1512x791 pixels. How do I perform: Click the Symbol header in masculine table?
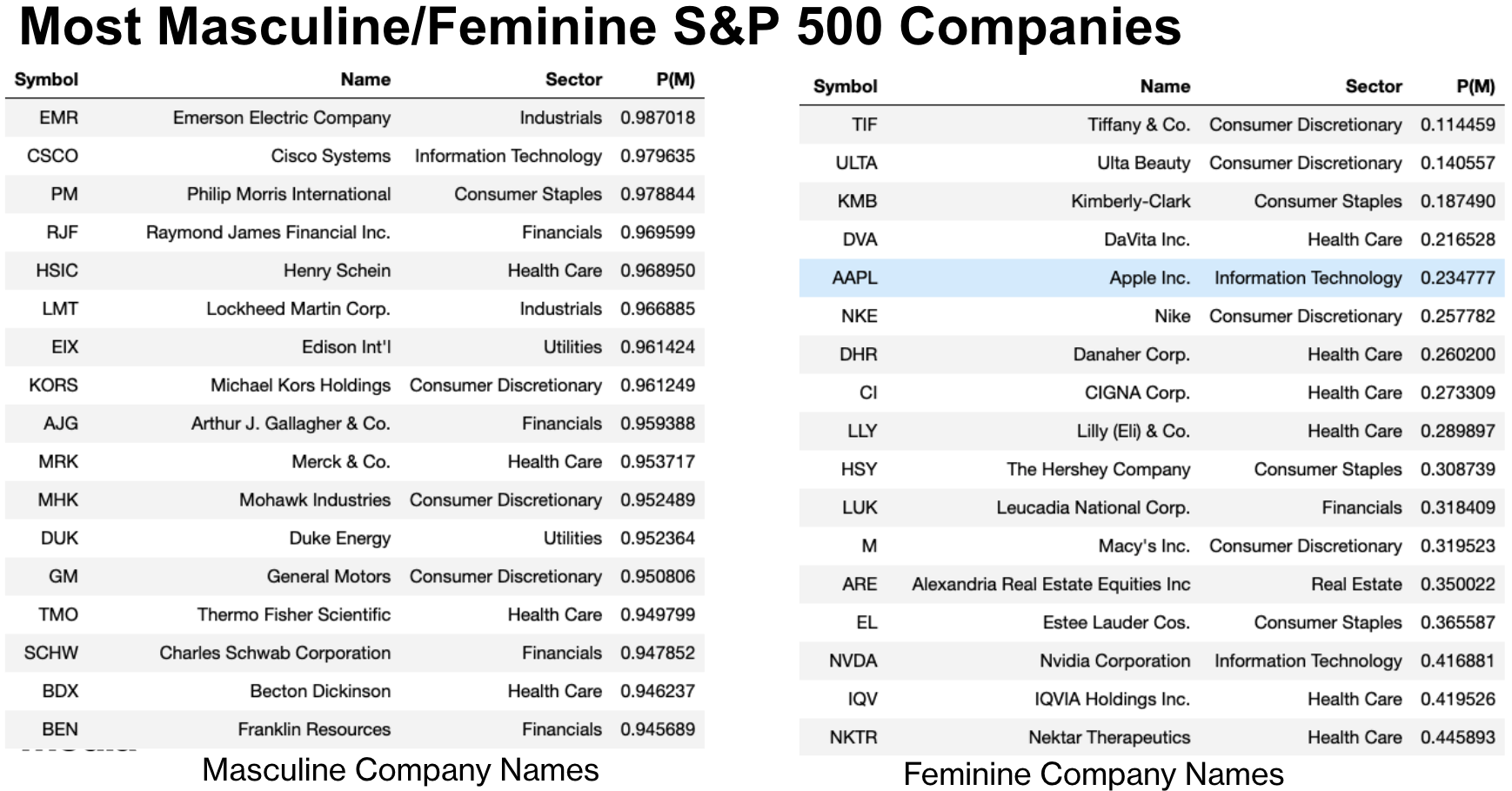[46, 80]
